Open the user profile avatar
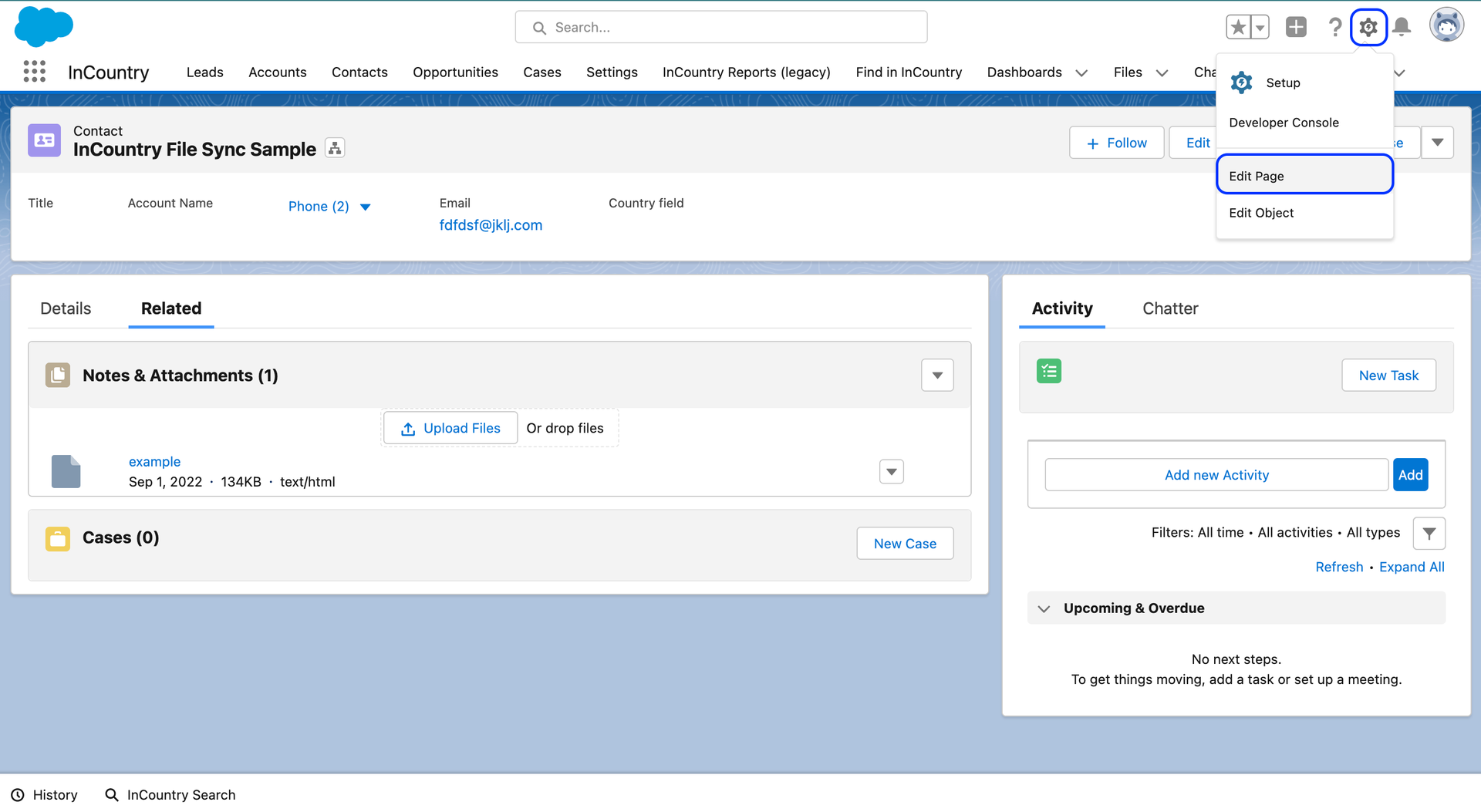Image resolution: width=1481 pixels, height=812 pixels. click(x=1446, y=25)
